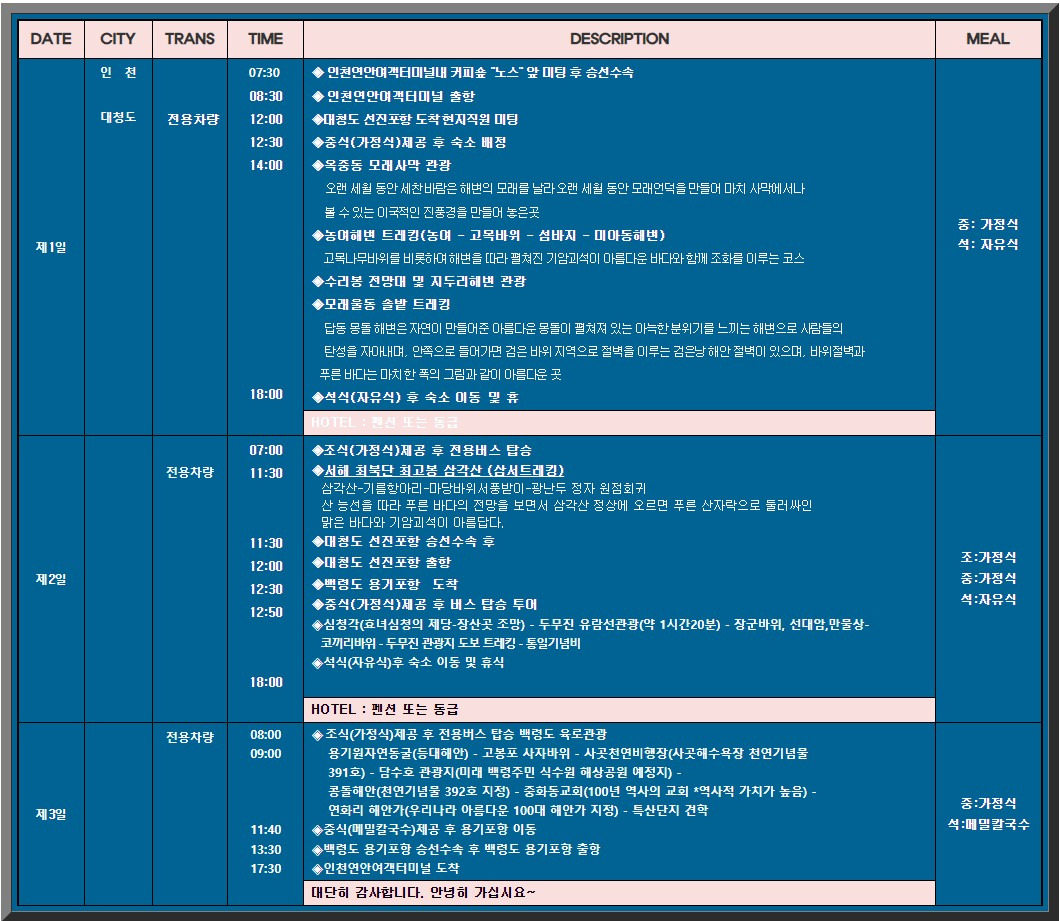Select the 17:30 time entry
Viewport: 1060px width, 921px height.
(x=266, y=869)
